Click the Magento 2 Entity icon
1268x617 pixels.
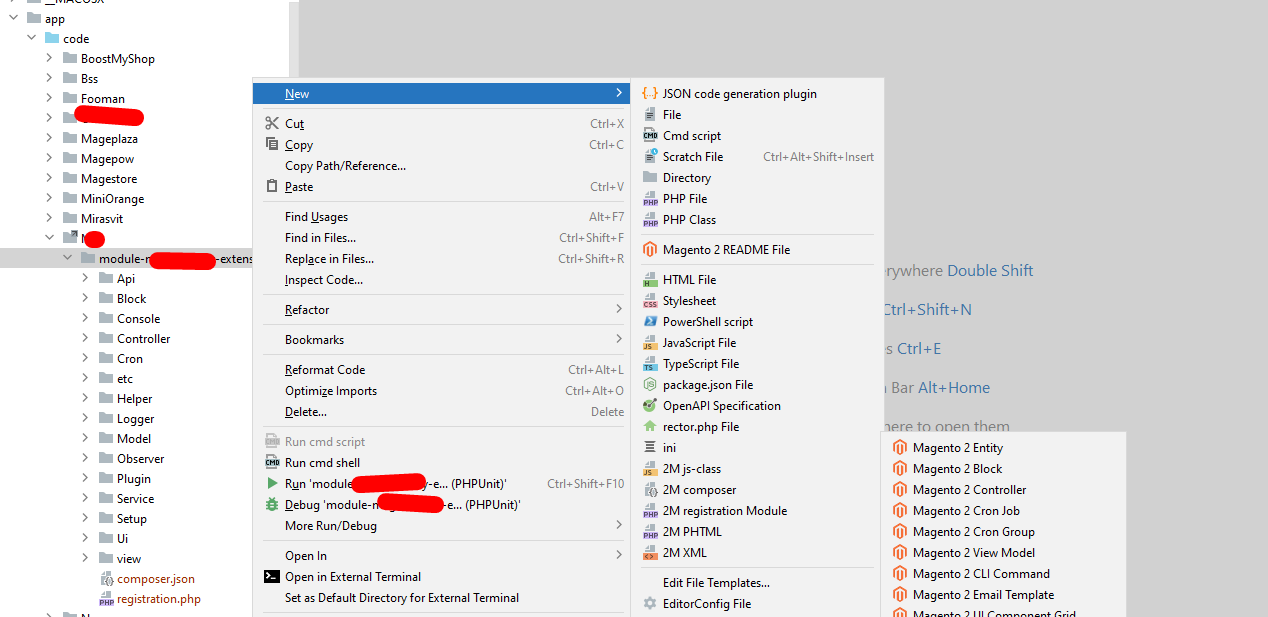(x=900, y=447)
